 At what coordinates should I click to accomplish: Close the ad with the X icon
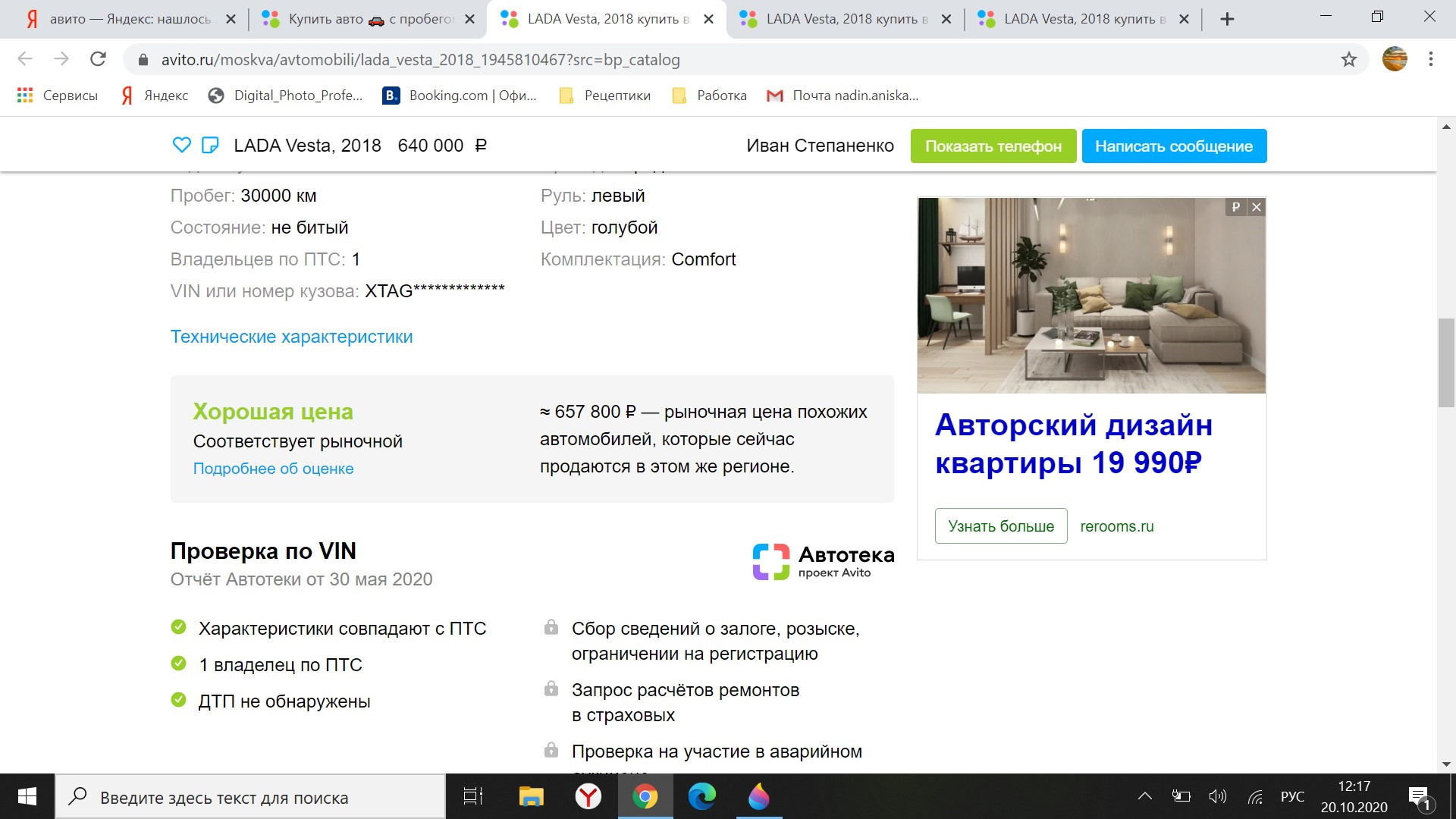[1257, 207]
